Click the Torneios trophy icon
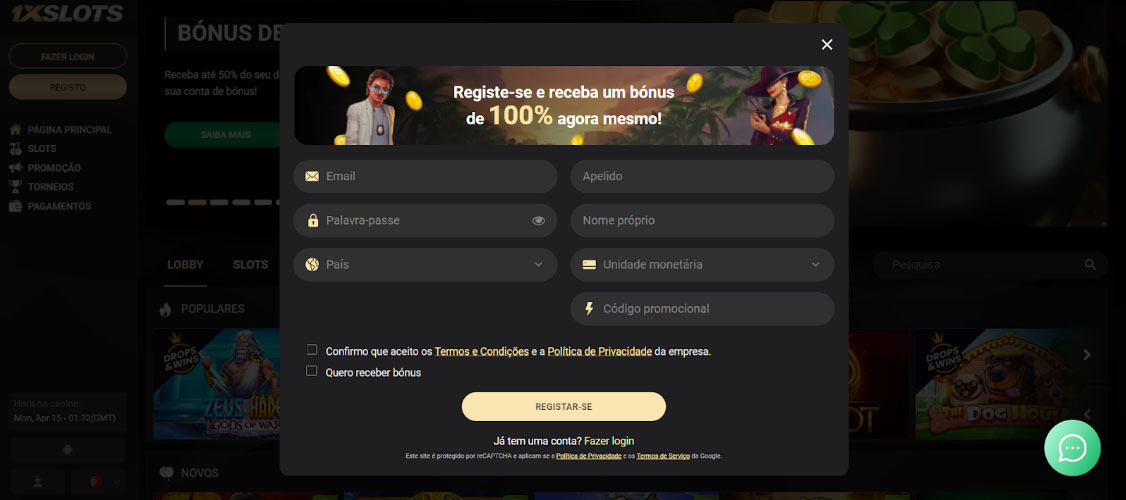 point(16,187)
